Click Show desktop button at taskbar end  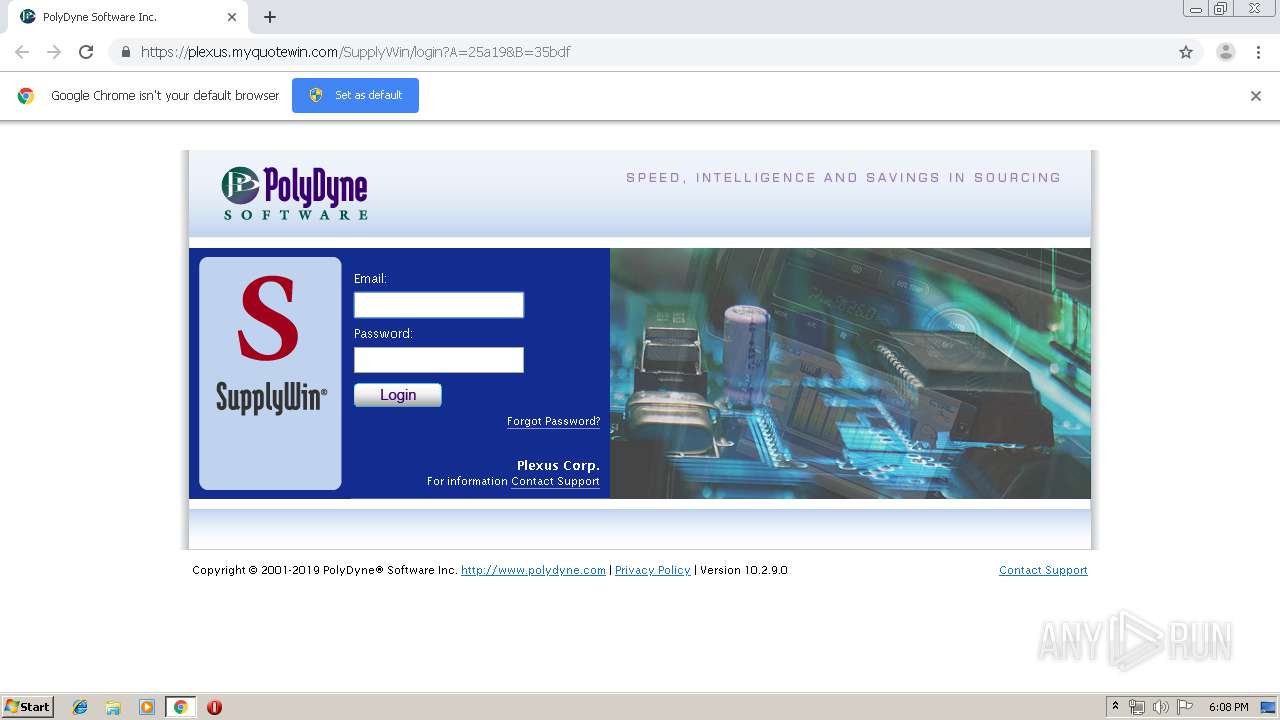1269,707
